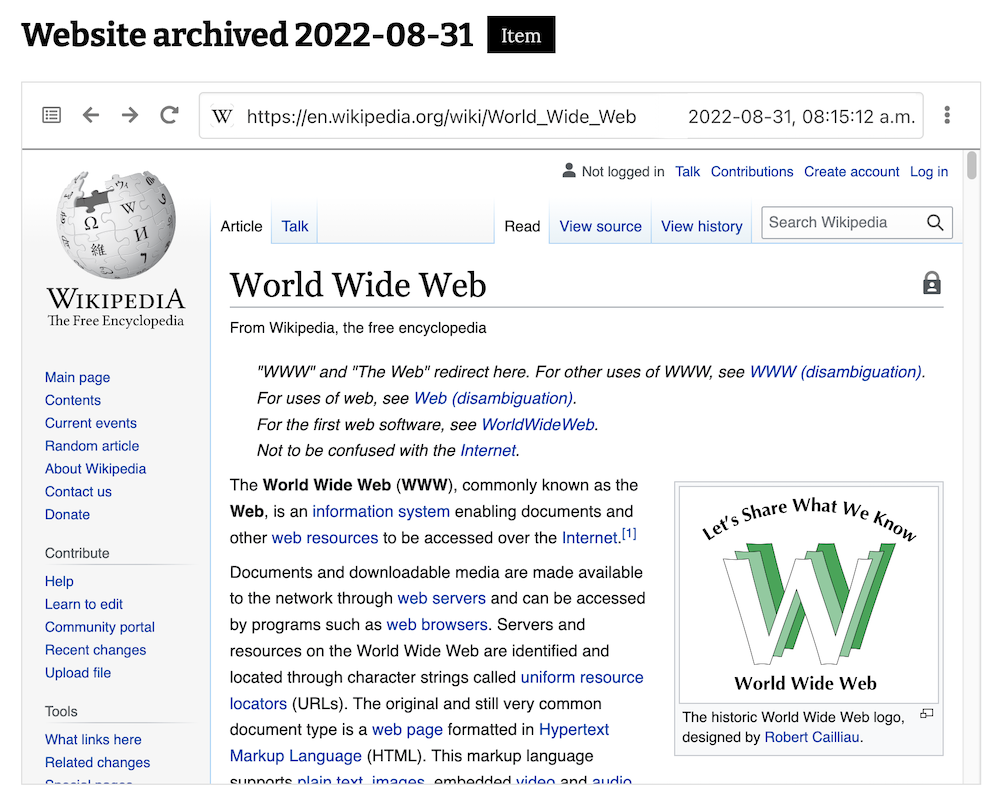Click the Item badge
This screenshot has height=803, width=1000.
(521, 35)
